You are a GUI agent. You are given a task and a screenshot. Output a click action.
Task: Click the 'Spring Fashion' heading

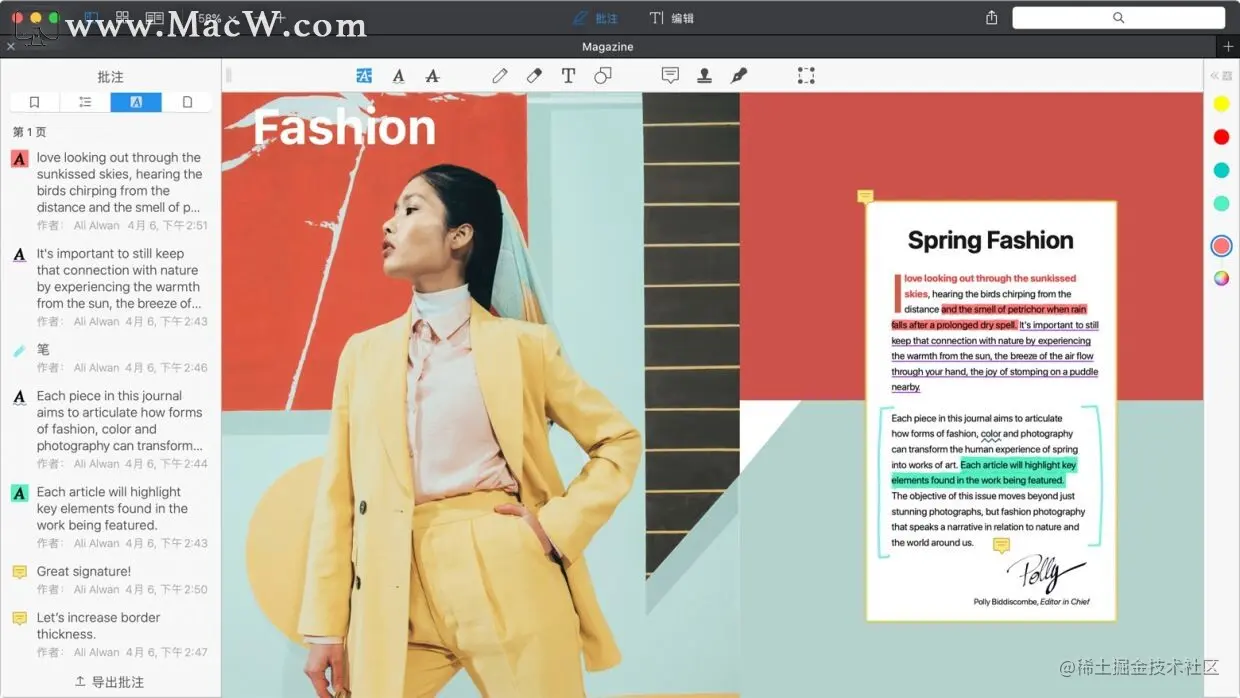coord(990,240)
